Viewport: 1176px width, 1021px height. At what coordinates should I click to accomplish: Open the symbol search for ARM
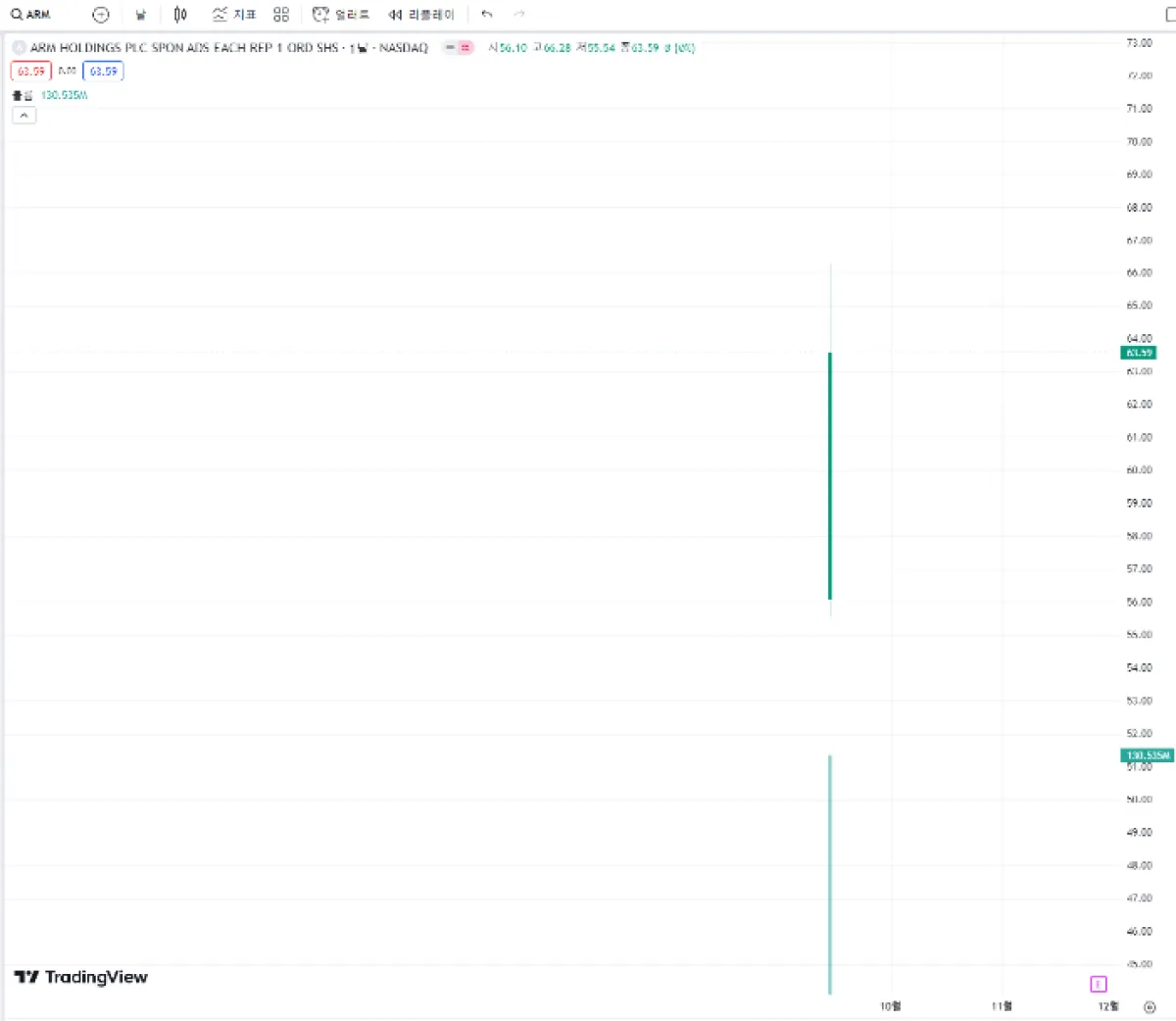[29, 14]
